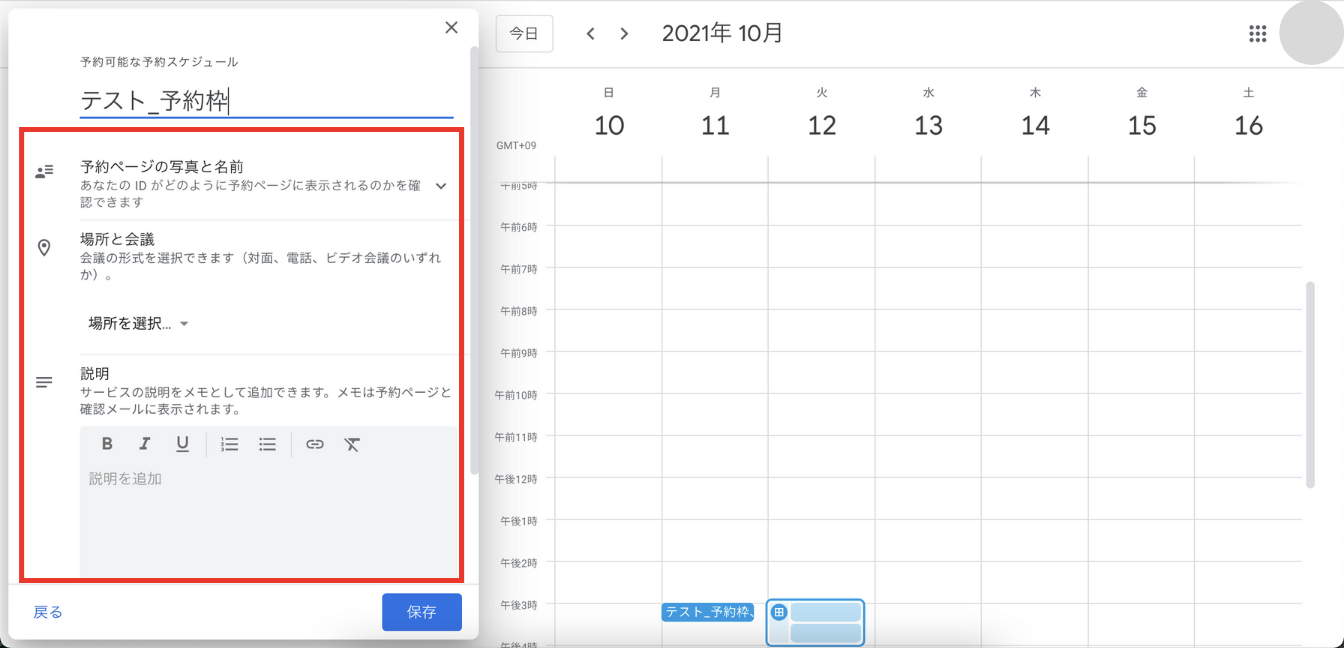Click the description lines icon
Screen dimensions: 1344x648
coord(43,382)
